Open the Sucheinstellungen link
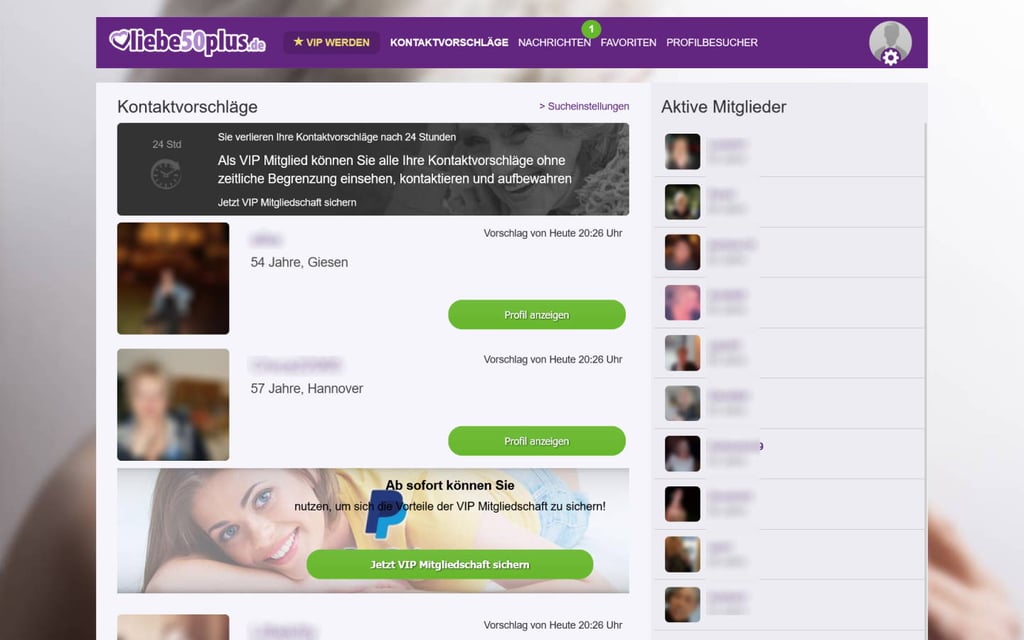 pyautogui.click(x=584, y=106)
